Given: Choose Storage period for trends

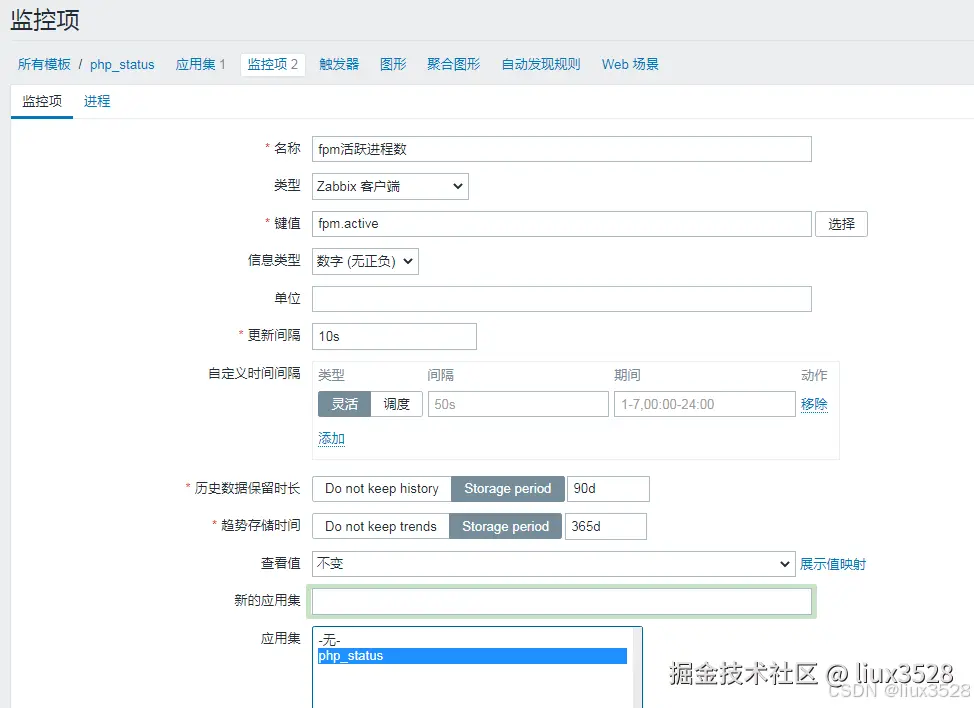Looking at the screenshot, I should (505, 527).
